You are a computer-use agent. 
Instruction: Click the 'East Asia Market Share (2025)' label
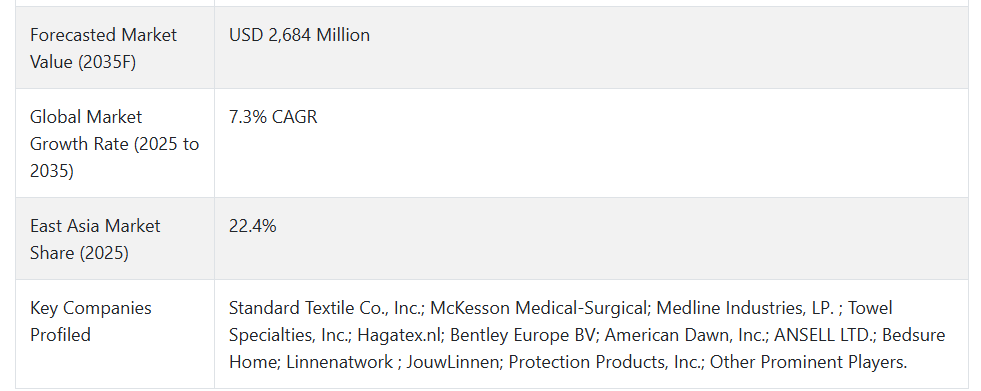[95, 239]
